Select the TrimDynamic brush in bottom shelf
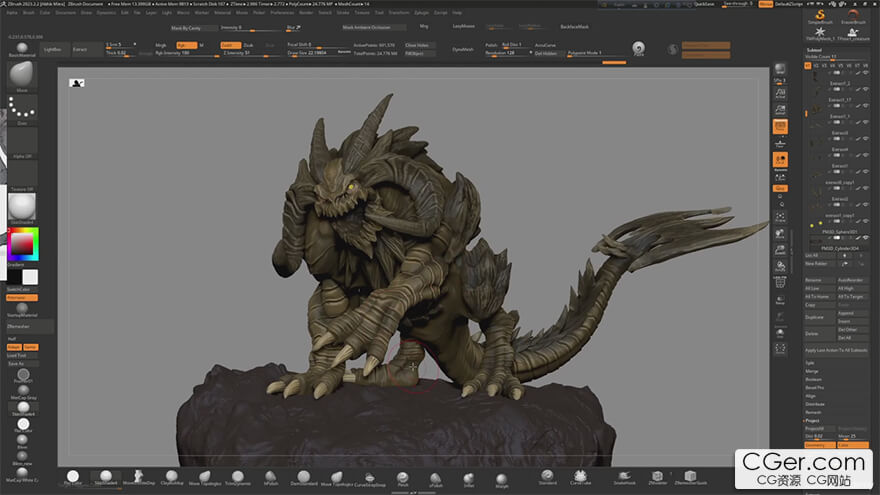 pyautogui.click(x=238, y=478)
